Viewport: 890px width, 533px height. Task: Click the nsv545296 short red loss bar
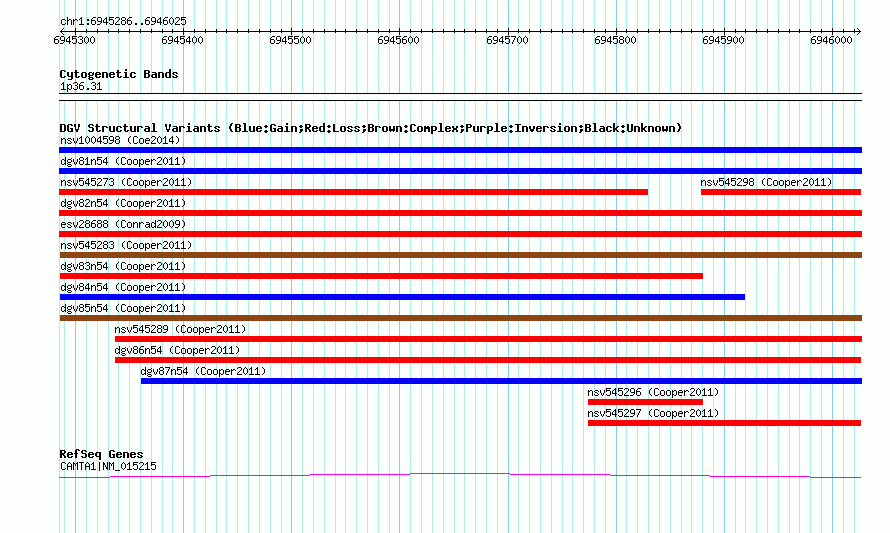(645, 402)
